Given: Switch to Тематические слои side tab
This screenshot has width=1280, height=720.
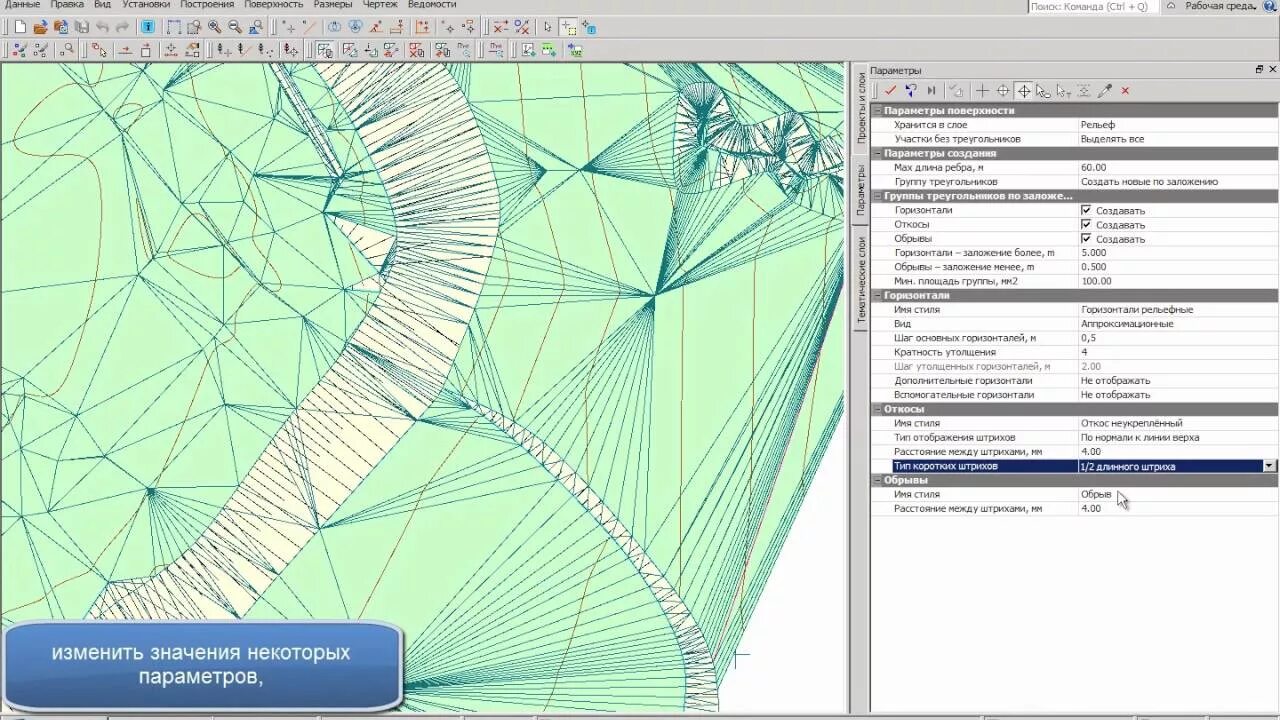Looking at the screenshot, I should (861, 279).
